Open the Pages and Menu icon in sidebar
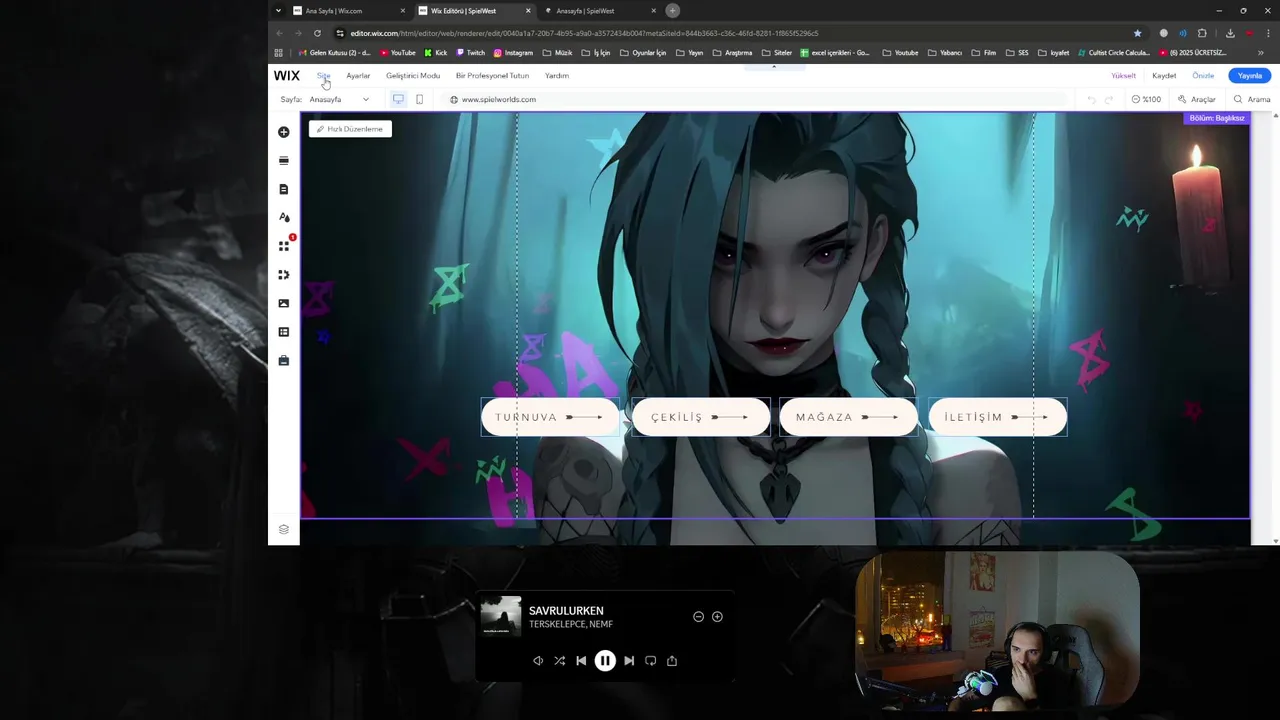The width and height of the screenshot is (1280, 720). click(284, 189)
